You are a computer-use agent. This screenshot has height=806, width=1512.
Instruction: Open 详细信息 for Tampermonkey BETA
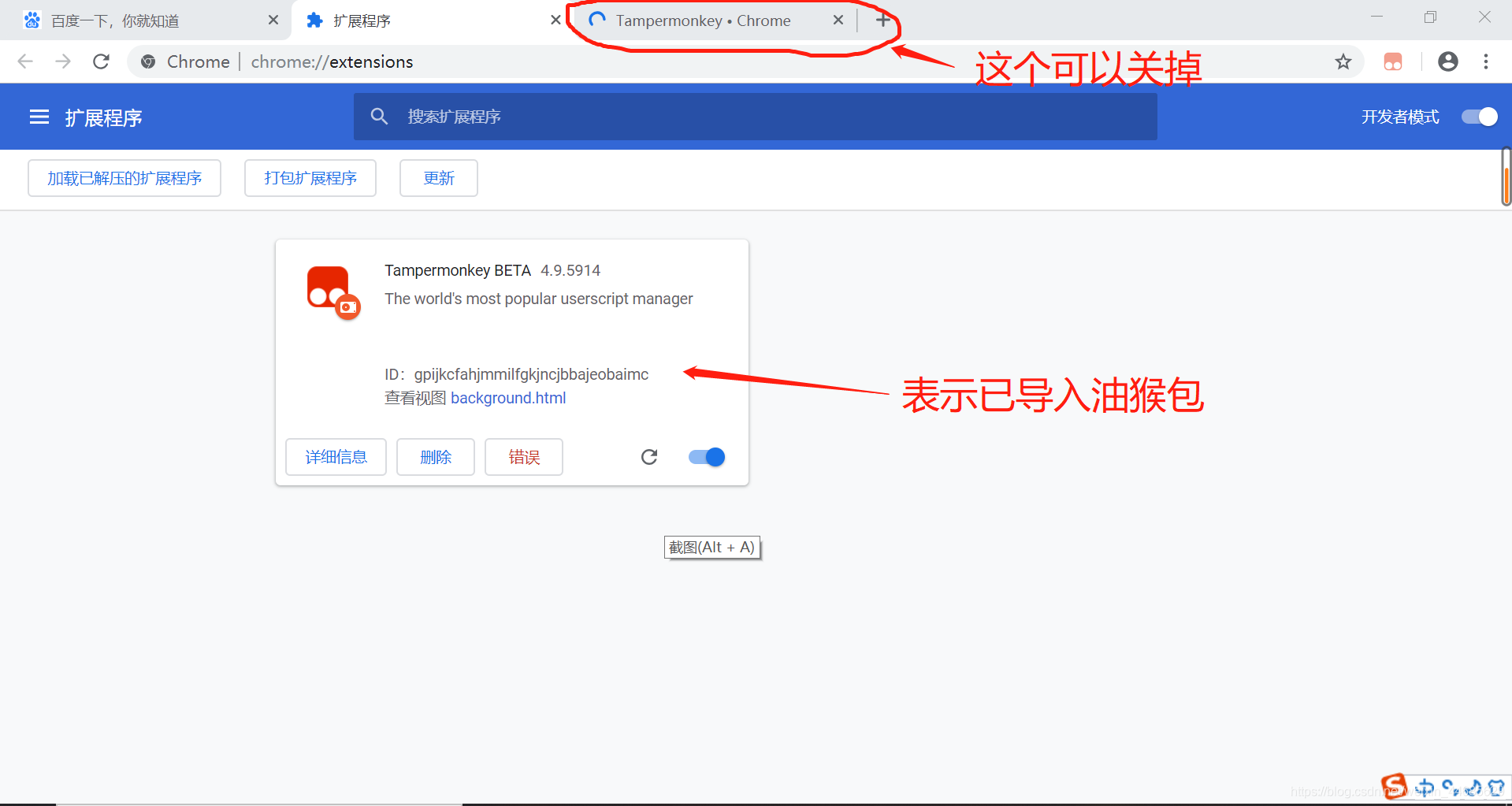click(336, 457)
